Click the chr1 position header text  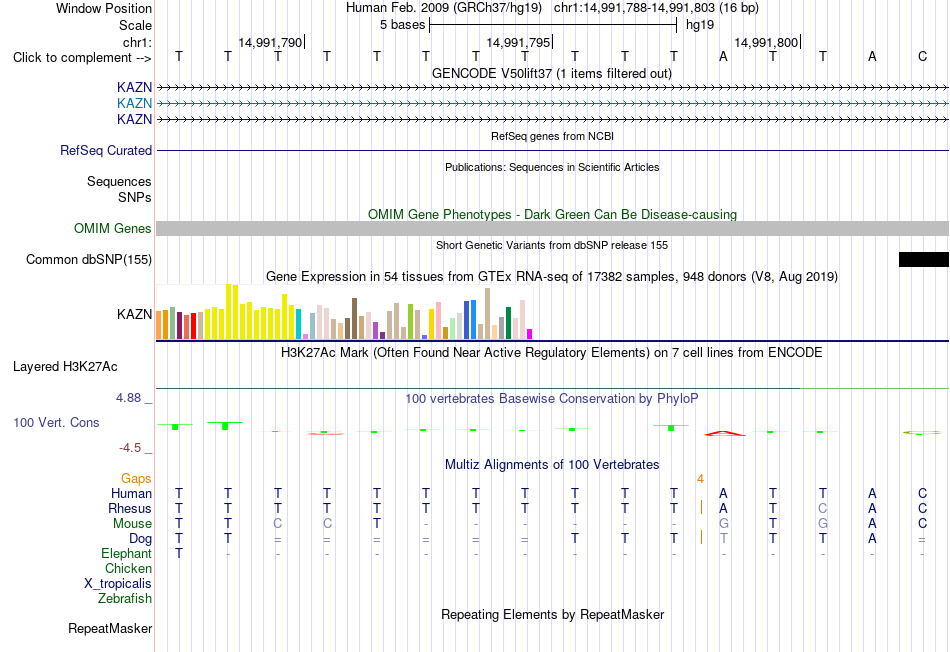point(656,8)
